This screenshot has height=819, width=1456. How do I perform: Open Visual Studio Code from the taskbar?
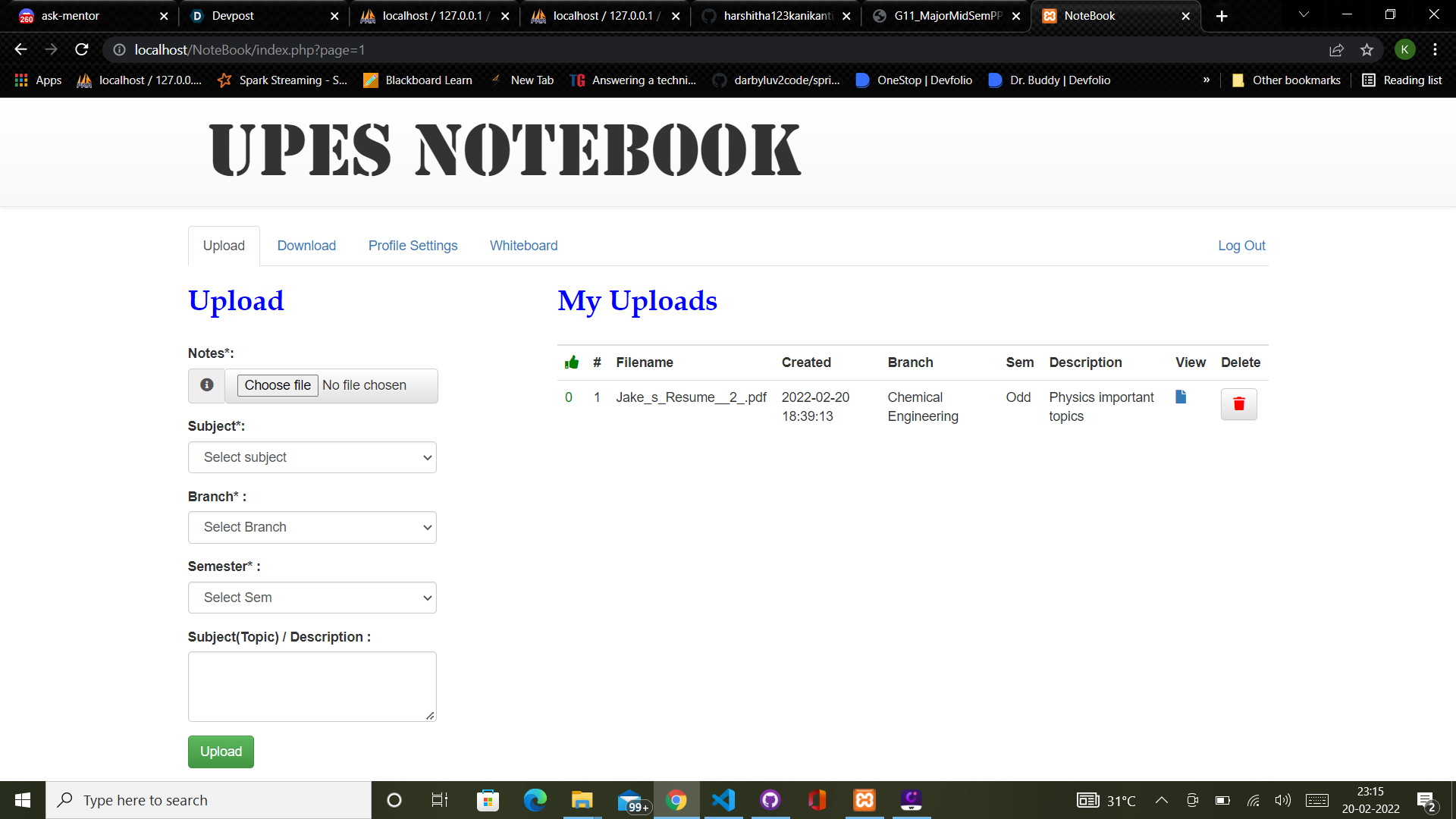pos(723,800)
